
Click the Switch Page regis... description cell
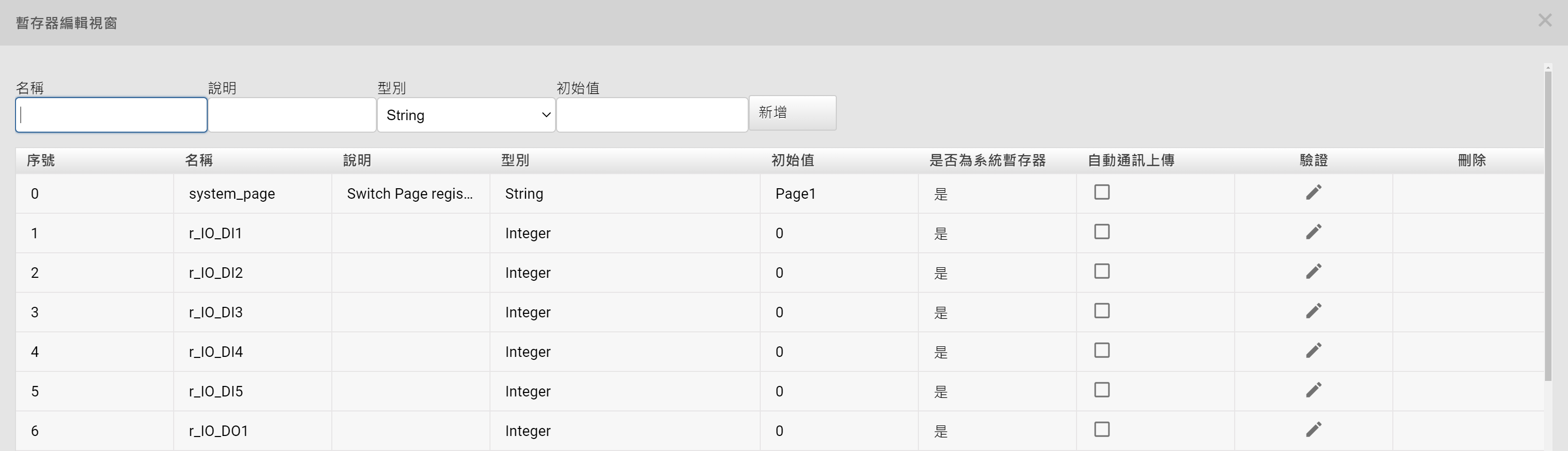(x=411, y=194)
